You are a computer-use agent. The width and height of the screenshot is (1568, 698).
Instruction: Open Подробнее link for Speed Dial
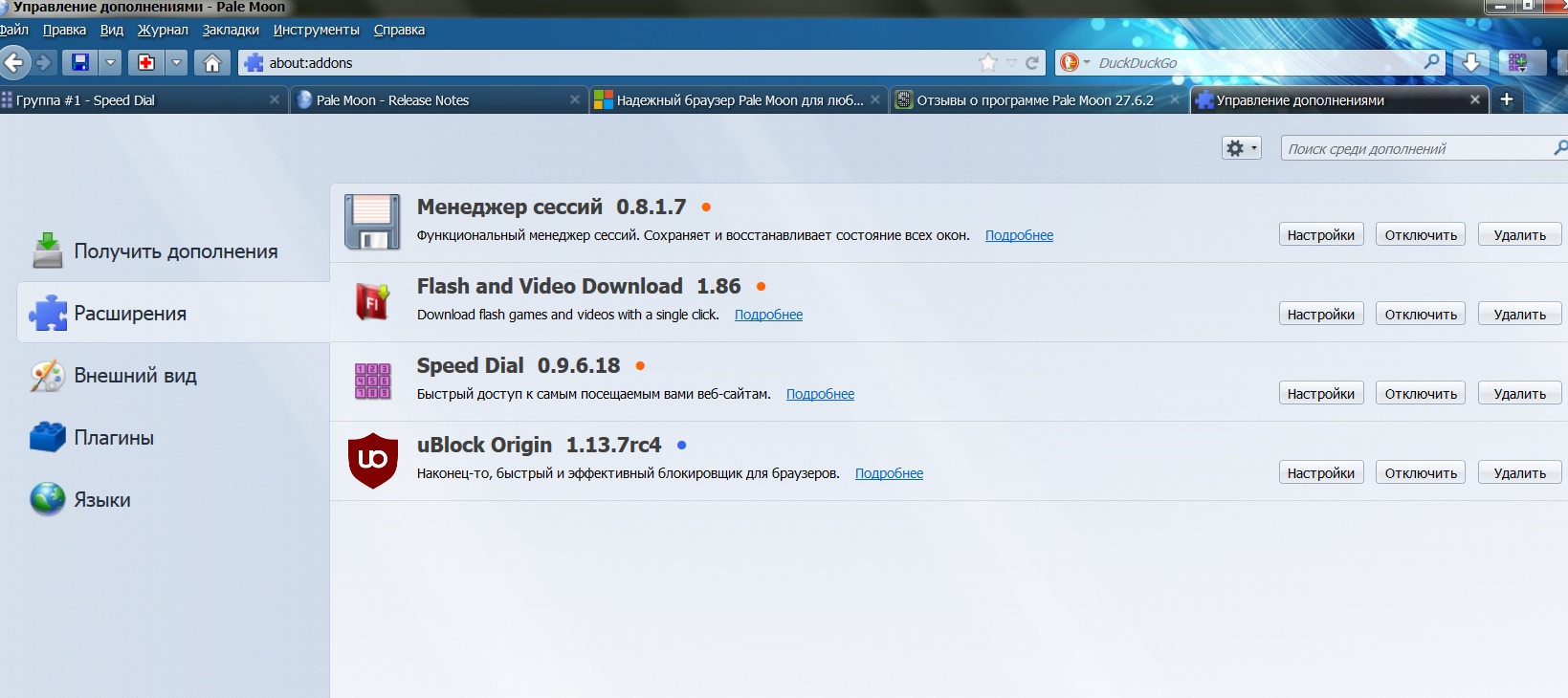click(820, 394)
